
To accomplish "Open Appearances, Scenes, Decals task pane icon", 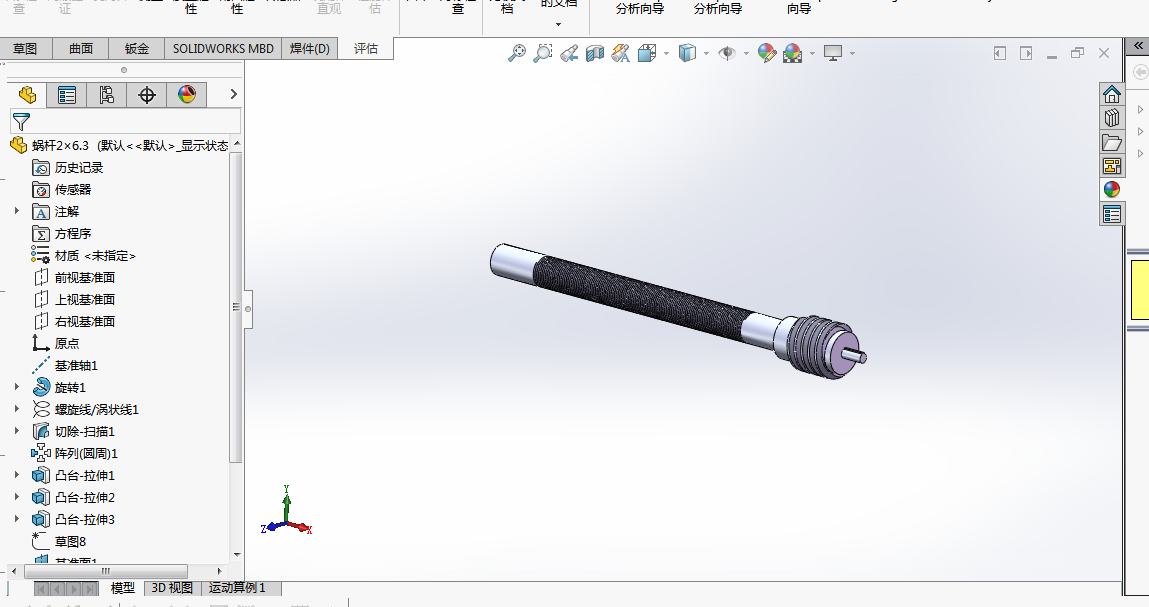I will [1112, 189].
